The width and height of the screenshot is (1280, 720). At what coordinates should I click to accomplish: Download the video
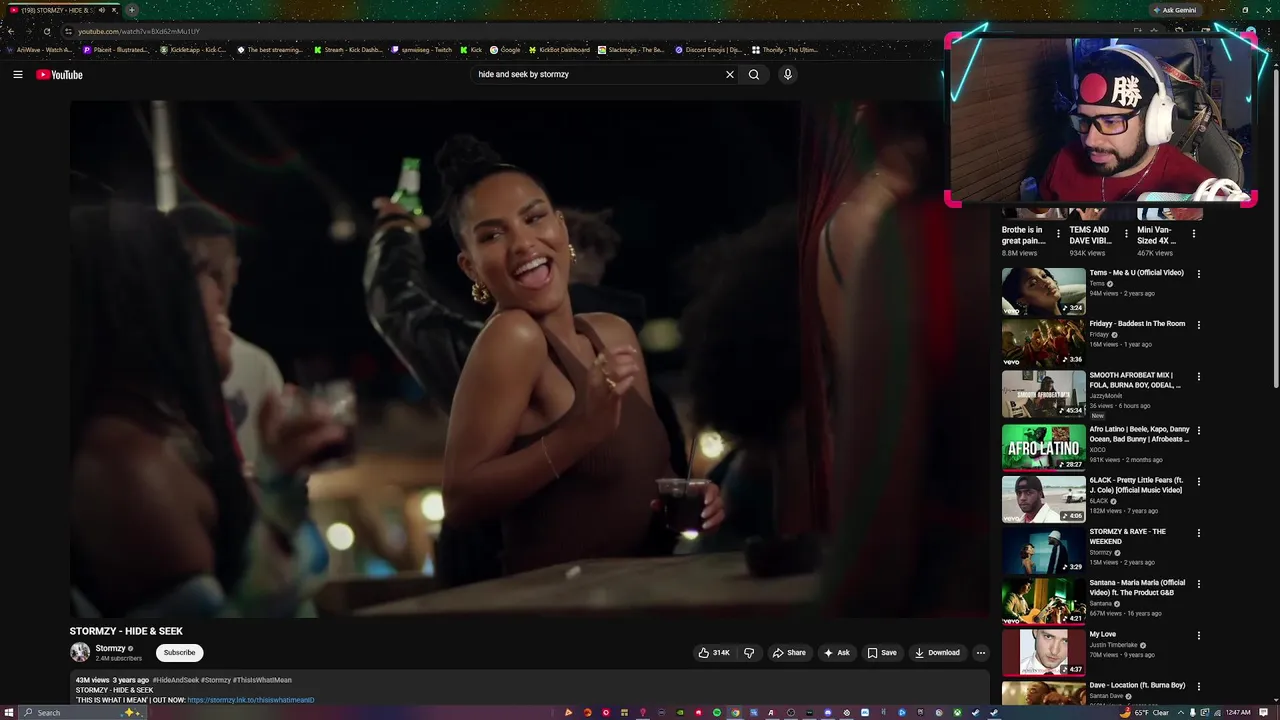click(x=937, y=653)
